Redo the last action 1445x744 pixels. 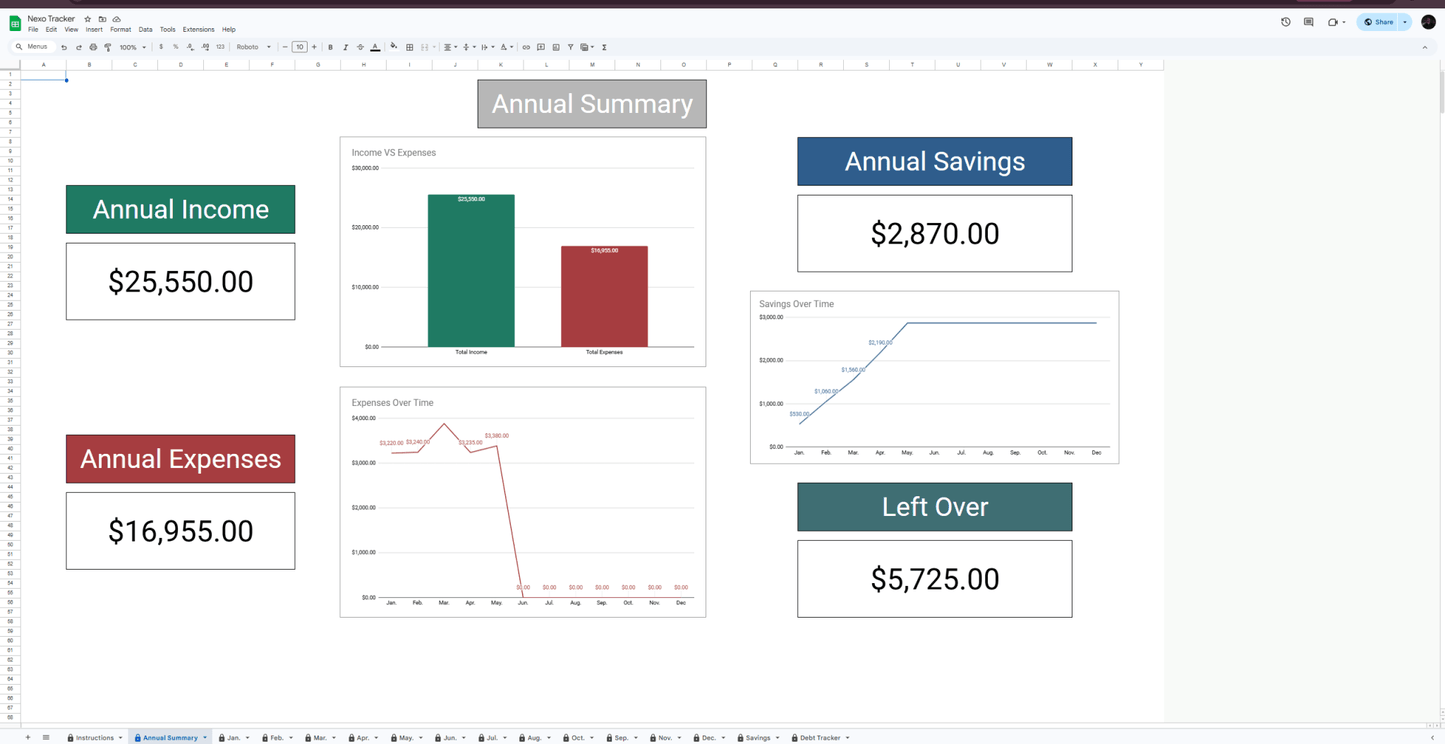79,47
